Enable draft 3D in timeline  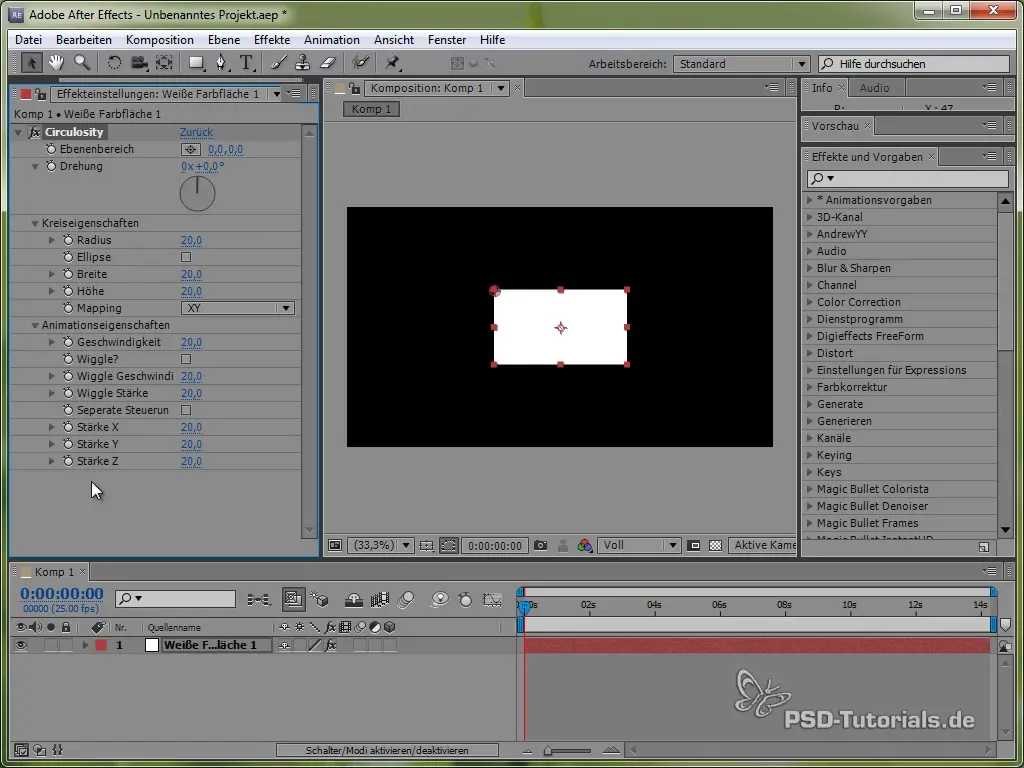pyautogui.click(x=319, y=599)
